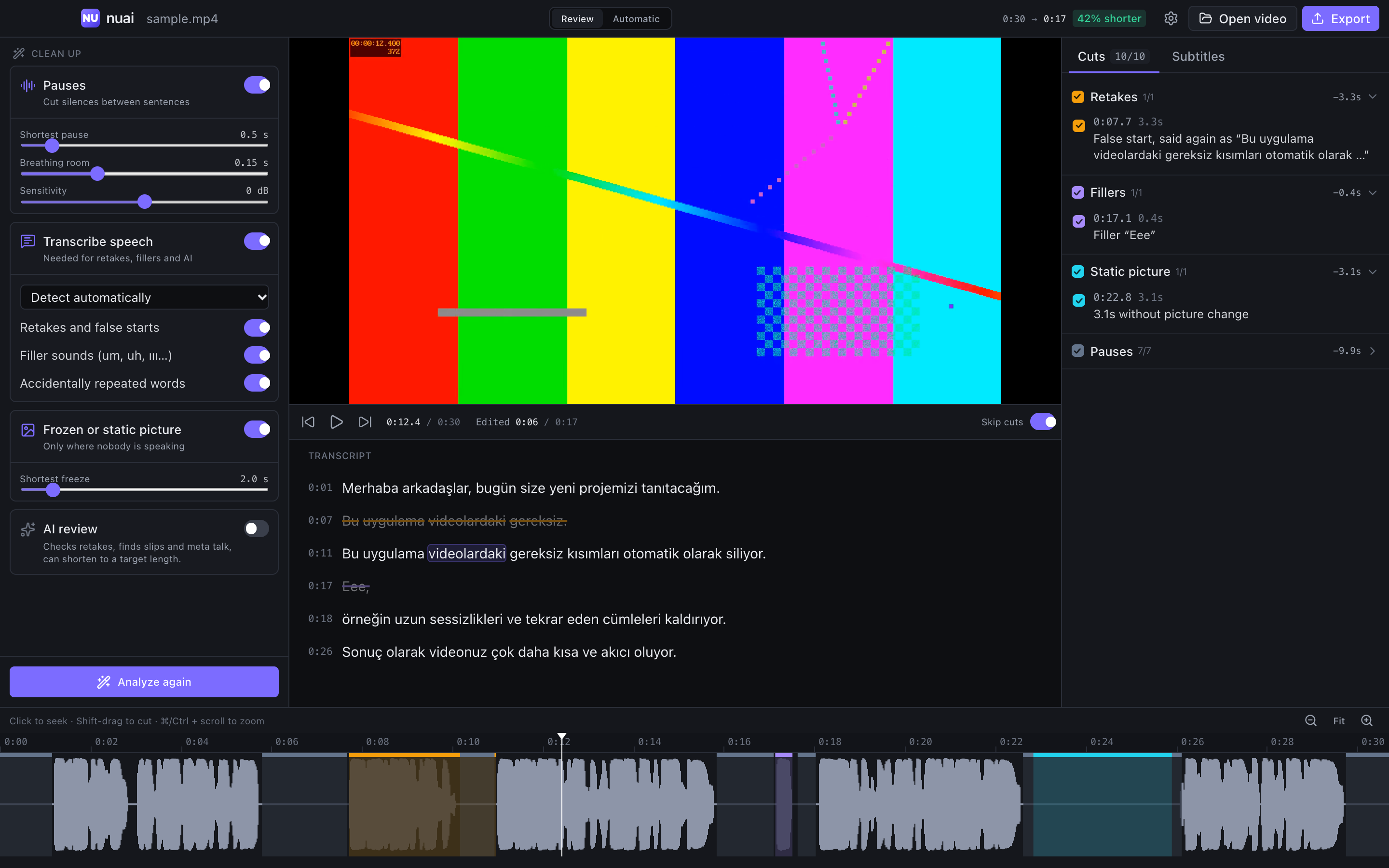Uncheck the 0:07.7 false start cut
The height and width of the screenshot is (868, 1389).
(1079, 126)
